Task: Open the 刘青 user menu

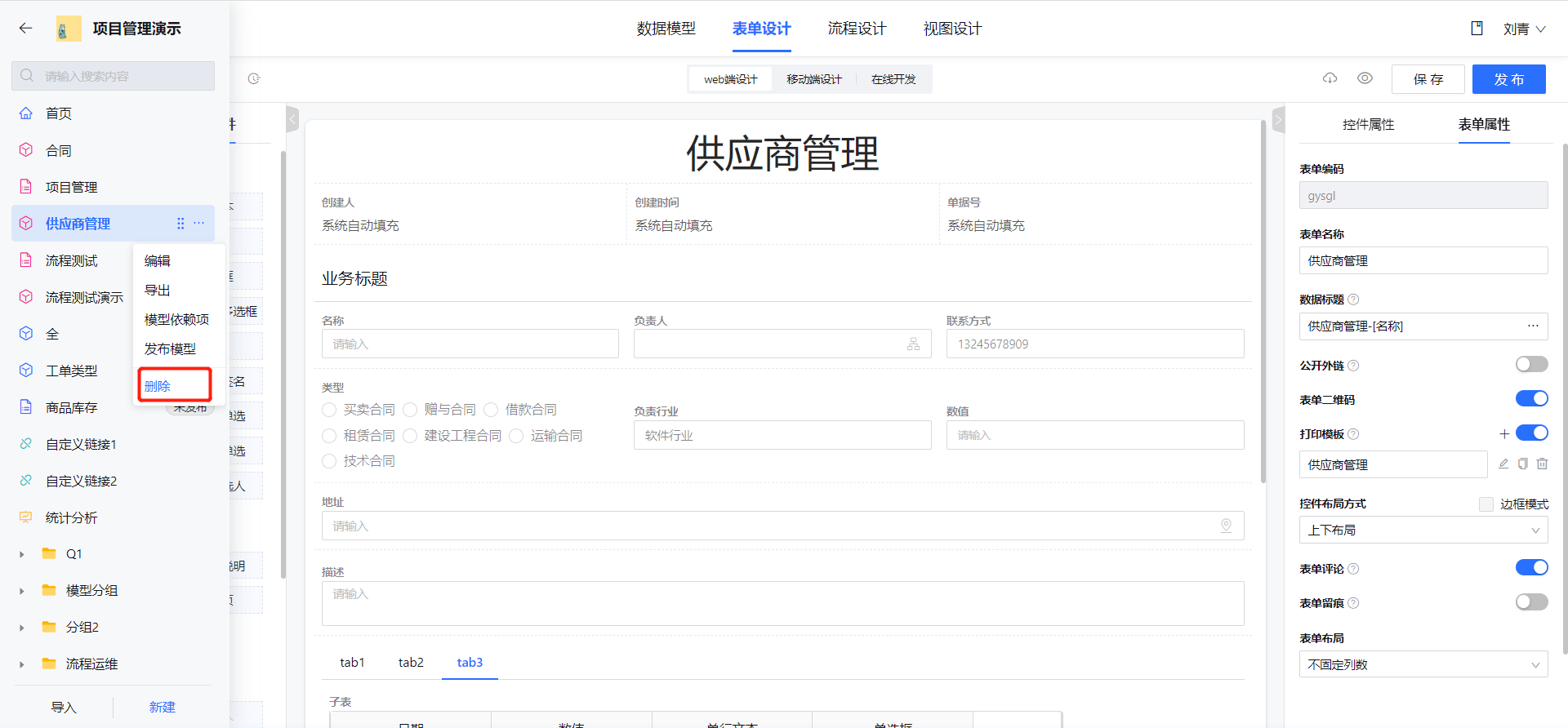Action: 1524,29
